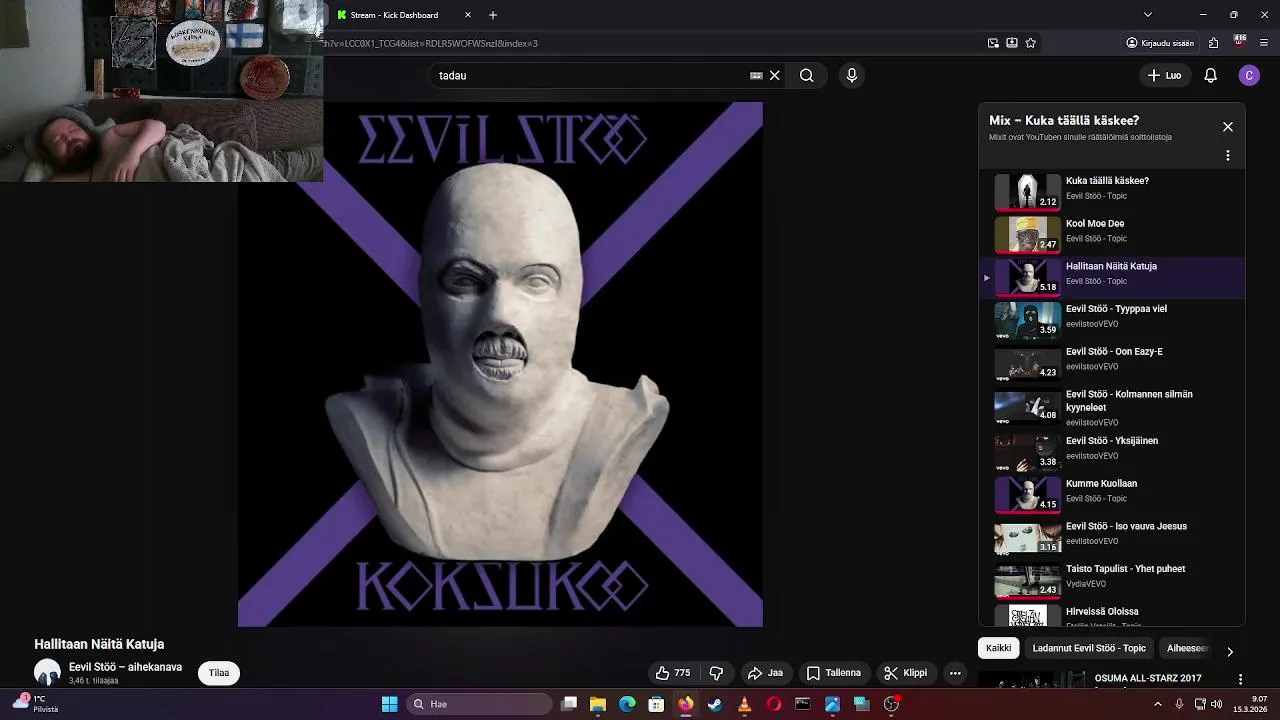1280x720 pixels.
Task: Sign in via Kirjaudu sisään
Action: (1160, 43)
